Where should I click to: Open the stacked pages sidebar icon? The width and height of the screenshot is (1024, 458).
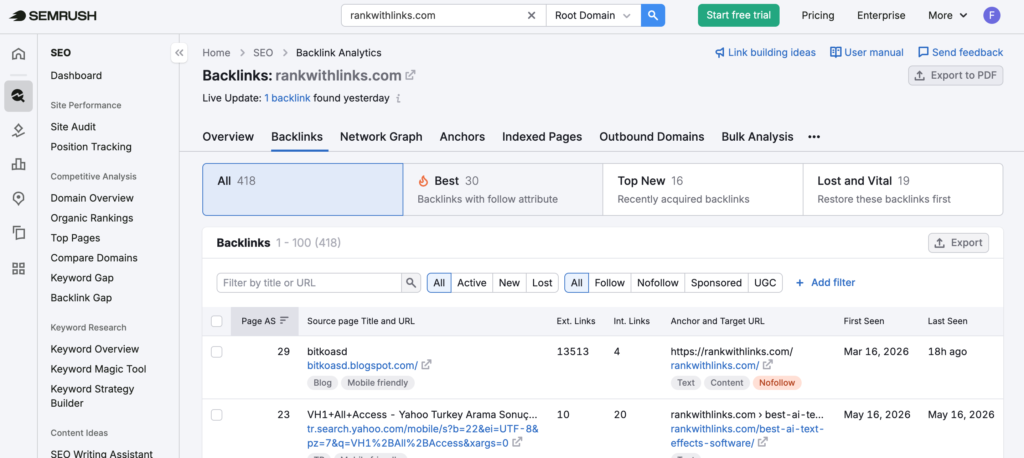18,233
